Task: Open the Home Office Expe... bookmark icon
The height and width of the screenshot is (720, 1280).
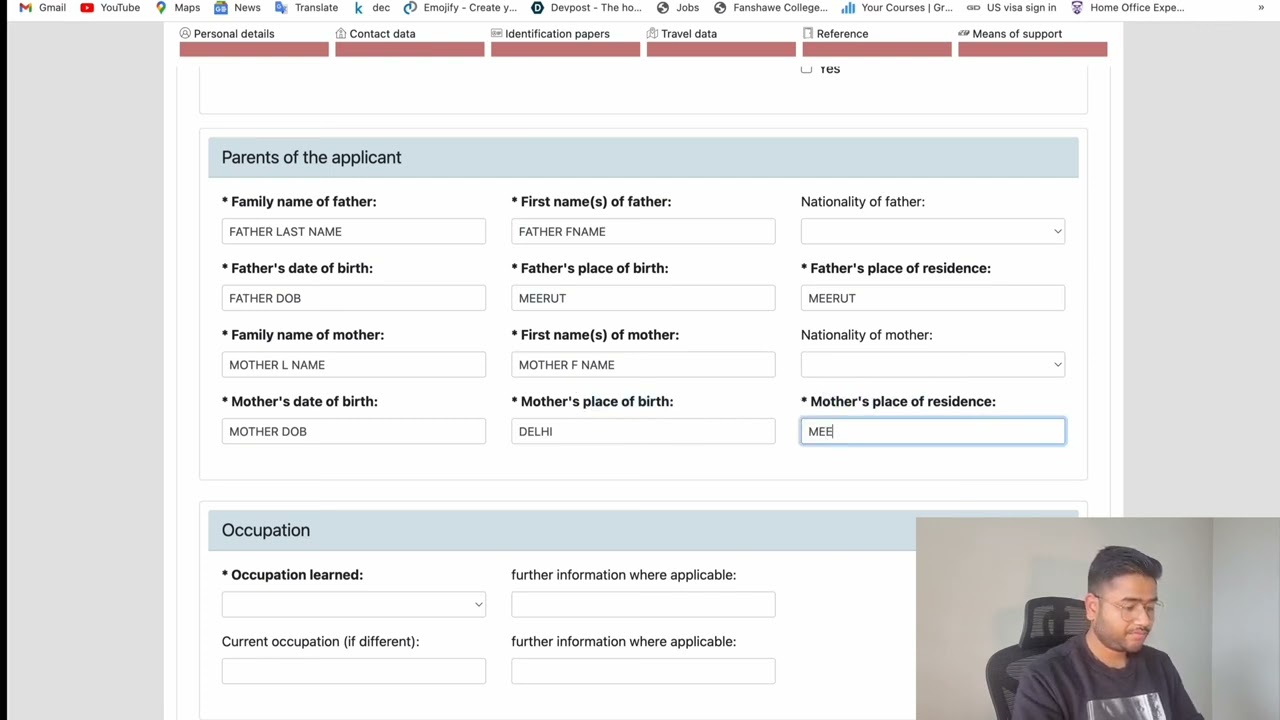Action: click(1077, 7)
